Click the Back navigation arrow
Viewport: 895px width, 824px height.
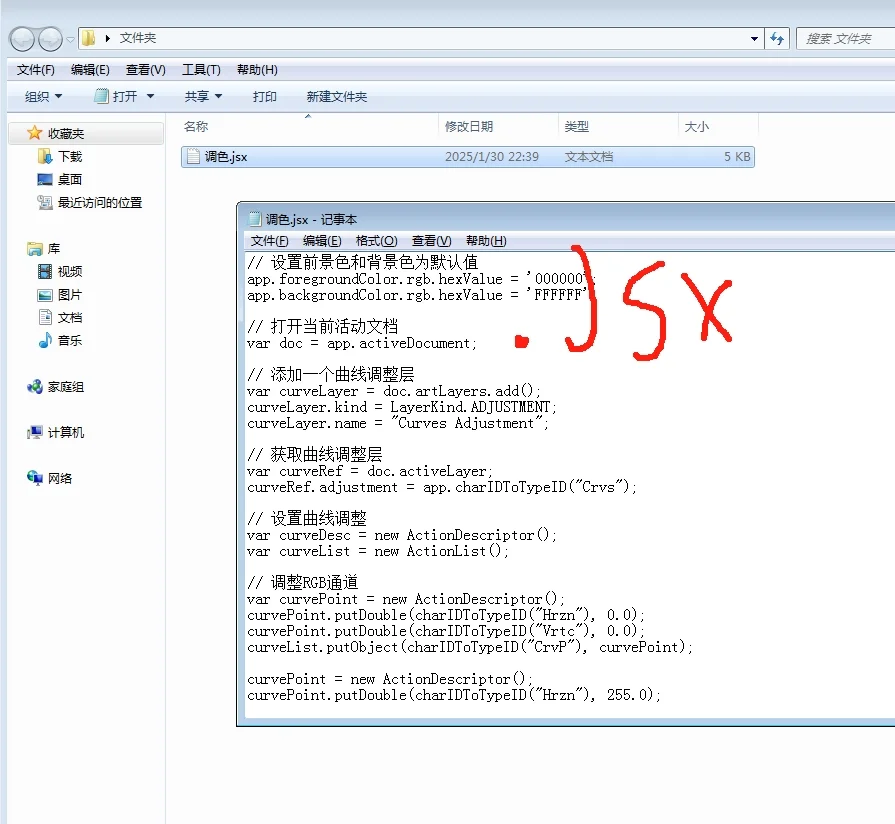tap(22, 37)
